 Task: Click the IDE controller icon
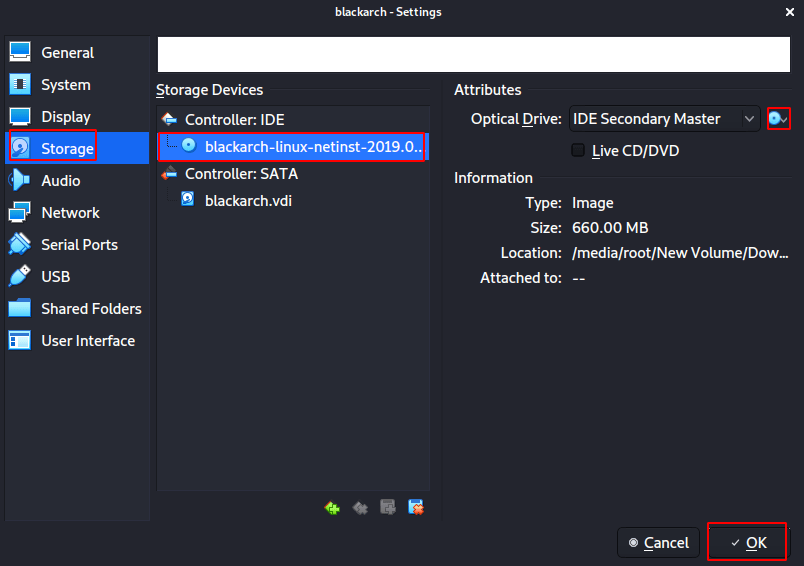(x=169, y=119)
